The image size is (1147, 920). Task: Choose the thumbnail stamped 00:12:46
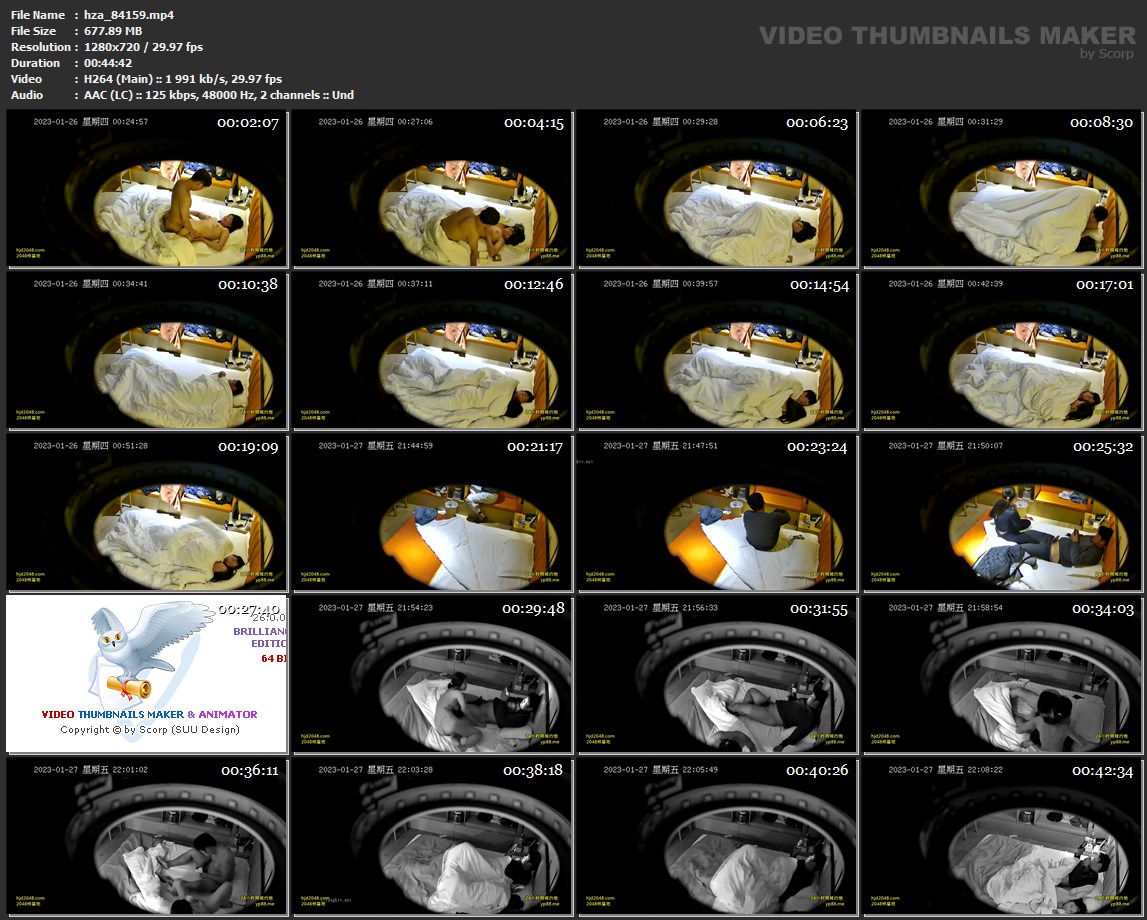tap(432, 350)
